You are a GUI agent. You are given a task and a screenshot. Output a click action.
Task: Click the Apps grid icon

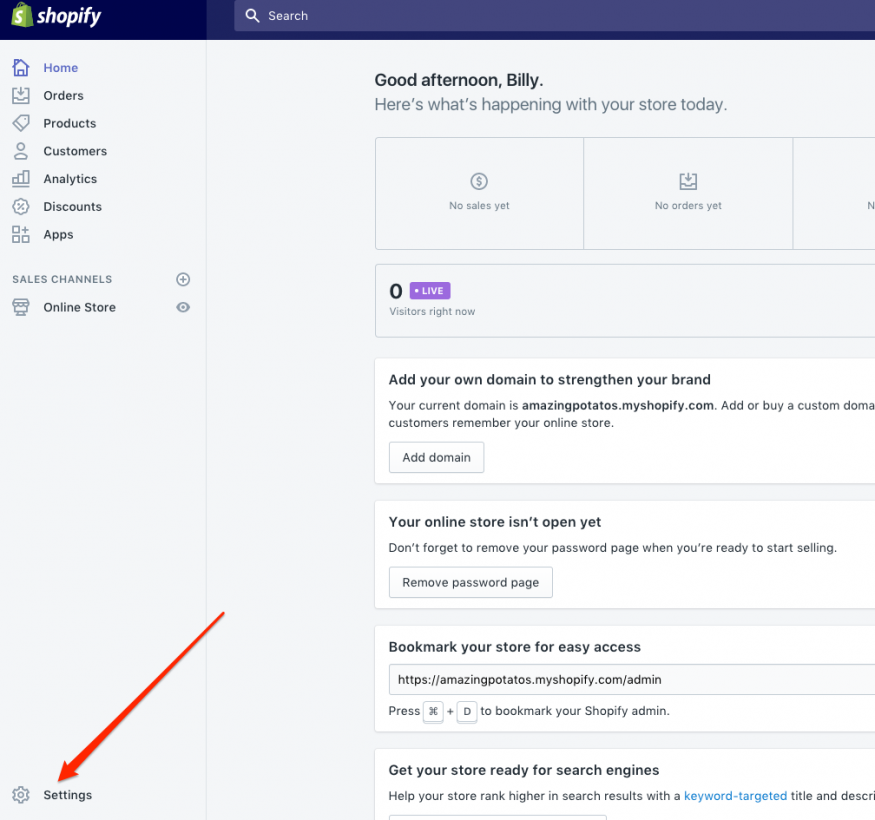(x=21, y=234)
